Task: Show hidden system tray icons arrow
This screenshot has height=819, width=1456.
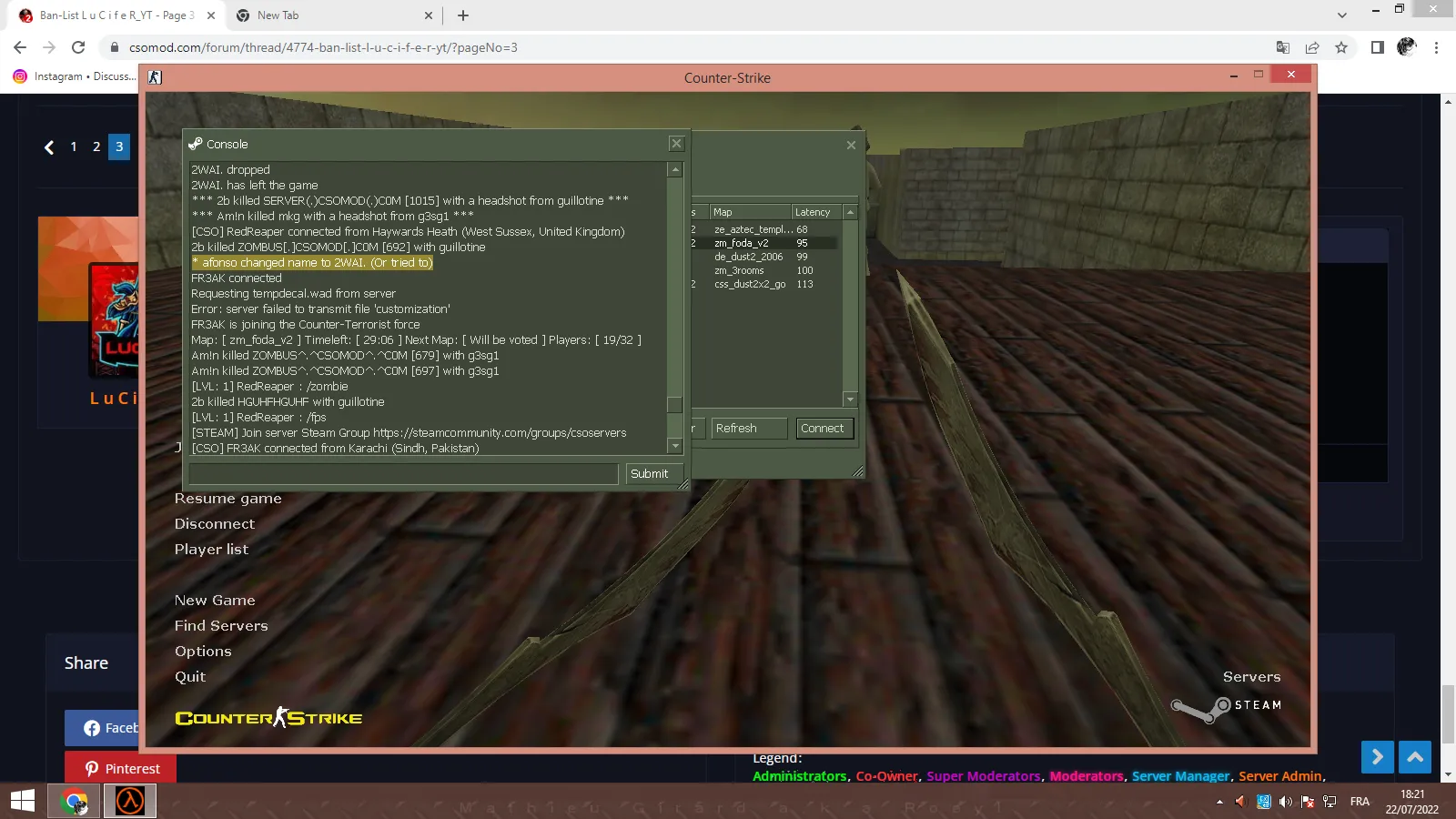Action: pos(1219,802)
